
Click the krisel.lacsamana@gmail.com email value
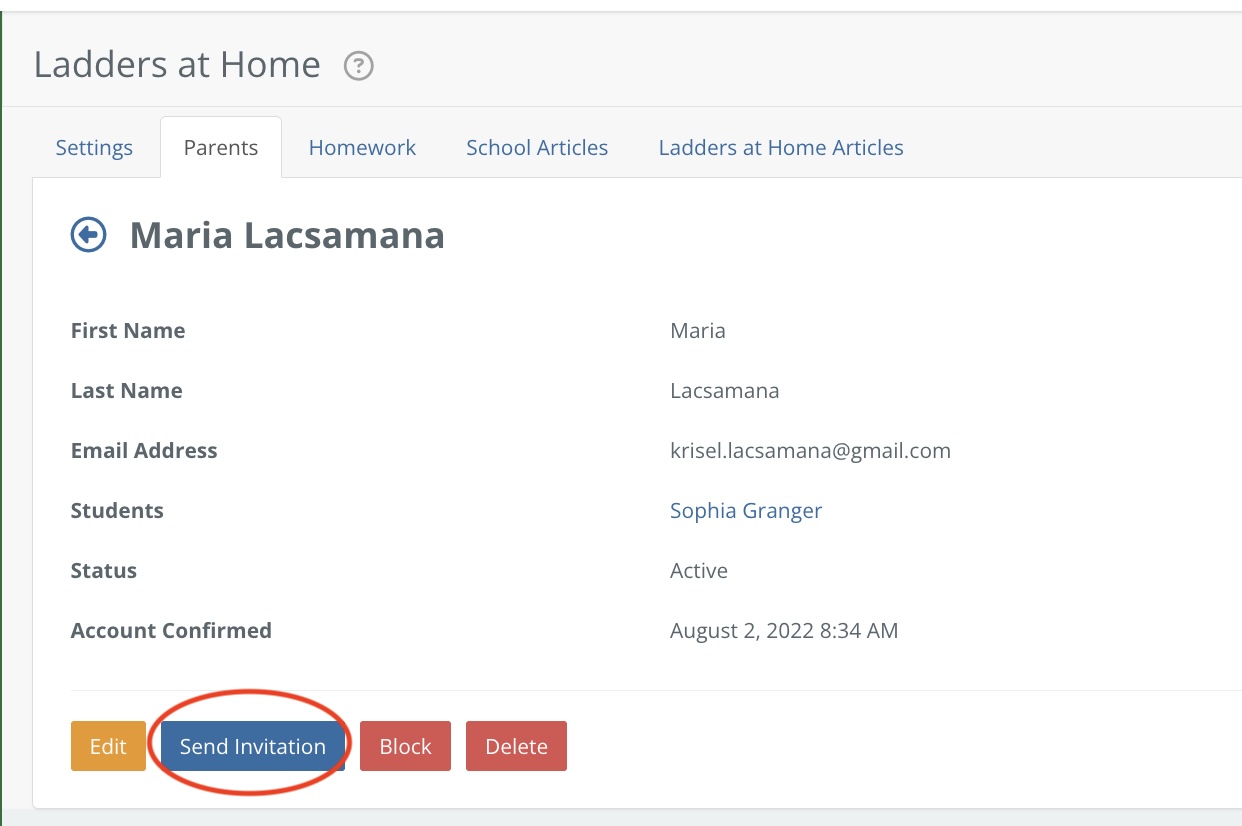point(810,451)
